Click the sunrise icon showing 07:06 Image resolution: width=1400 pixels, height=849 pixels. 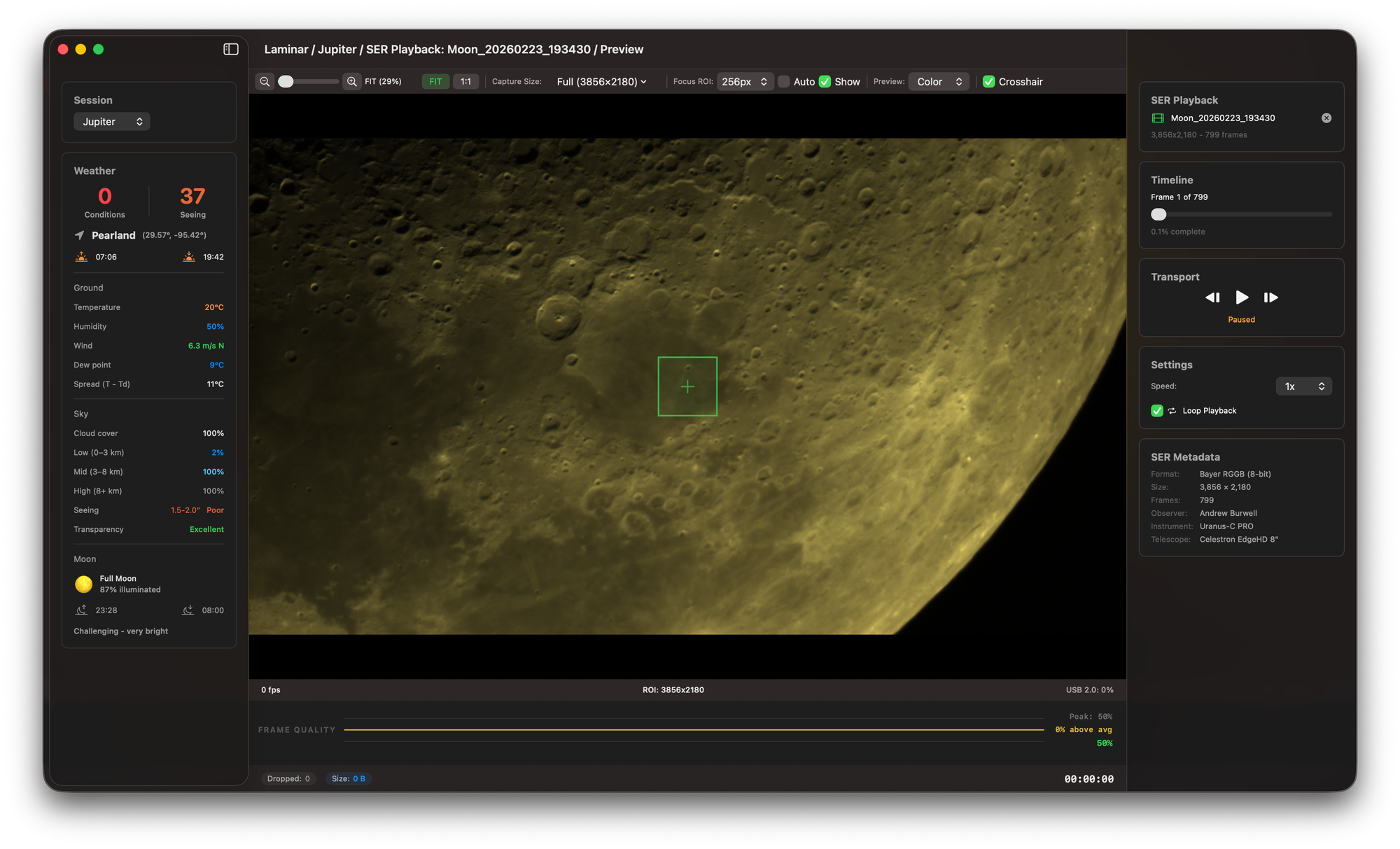[81, 256]
